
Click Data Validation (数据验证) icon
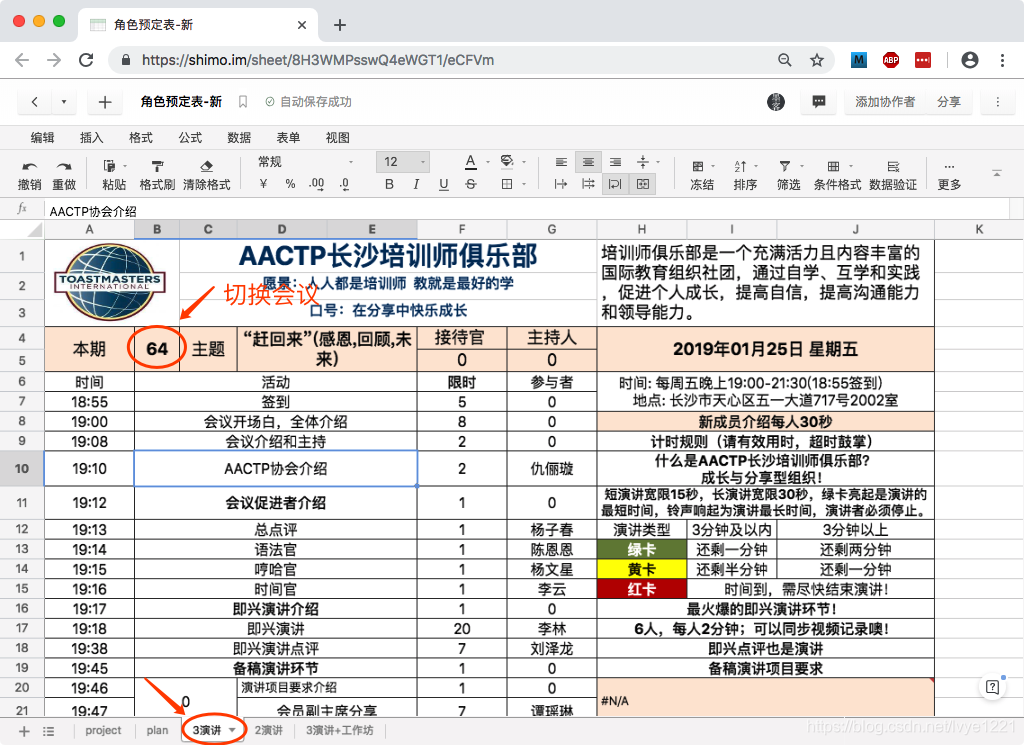point(893,166)
